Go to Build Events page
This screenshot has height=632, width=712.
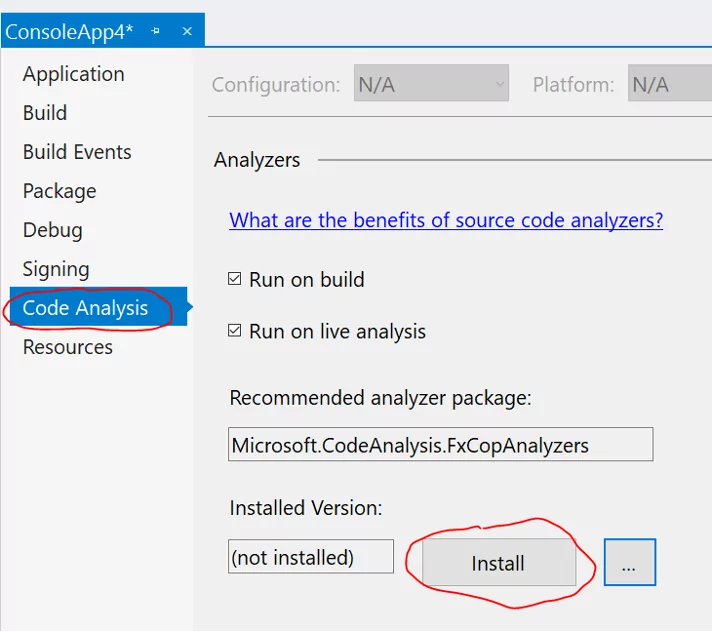pos(77,152)
